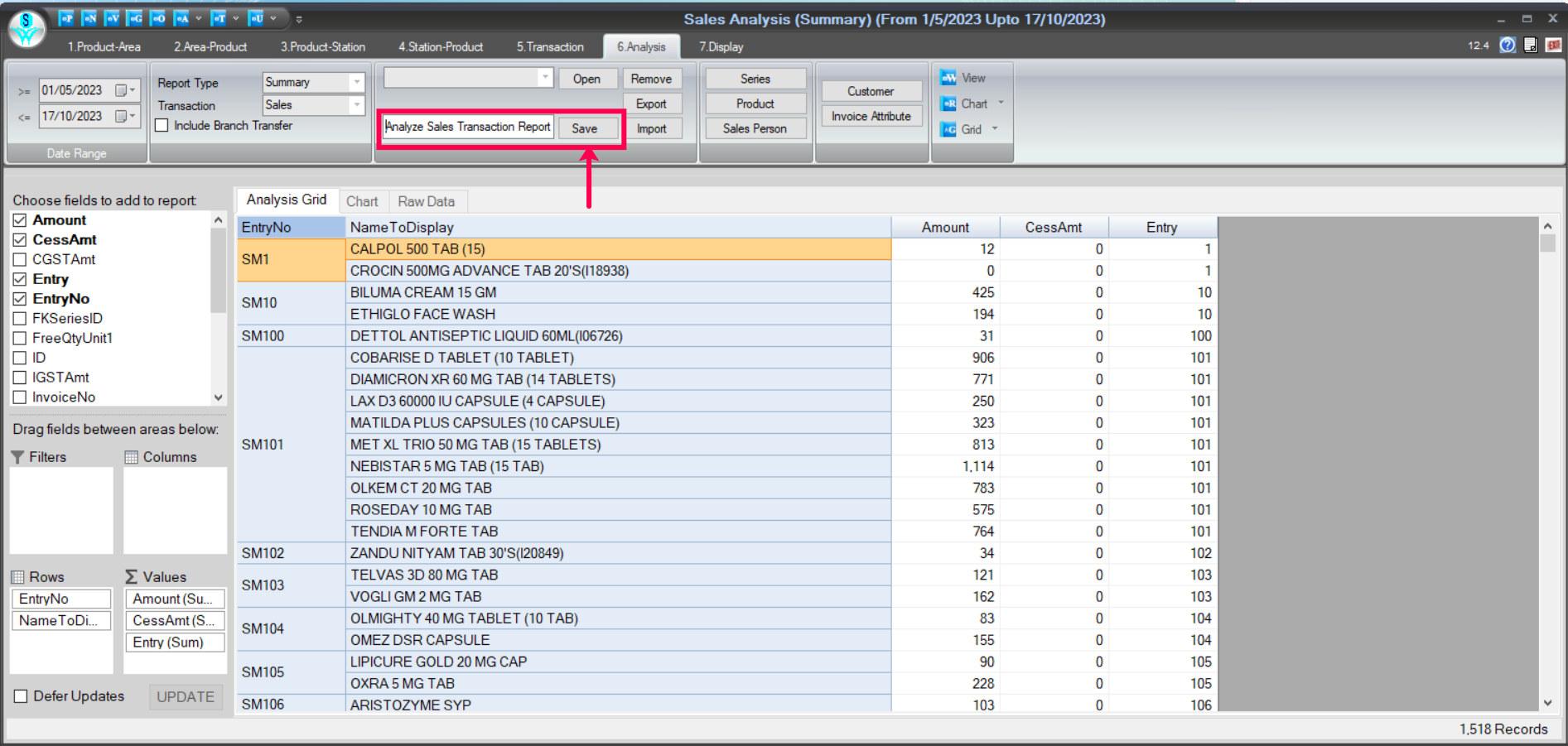Click the Grid icon in ribbon
Screen dimensions: 1568x746
tap(948, 129)
